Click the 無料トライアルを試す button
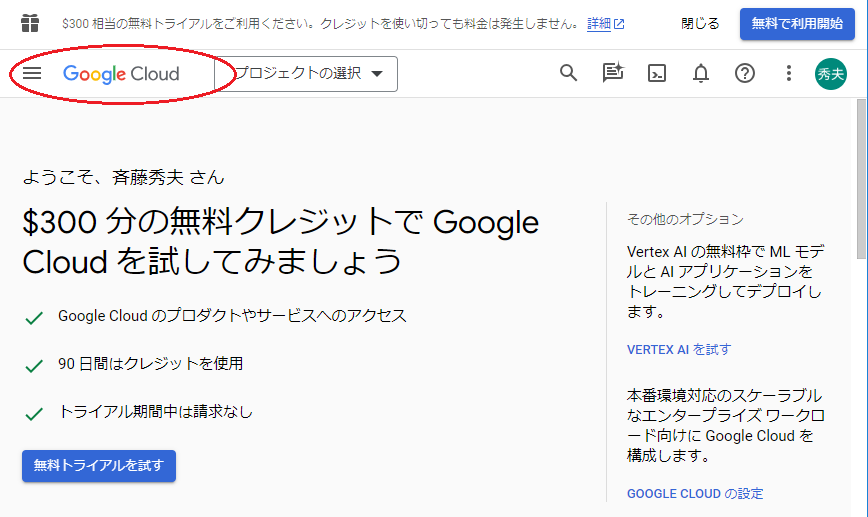This screenshot has width=868, height=517. (99, 466)
